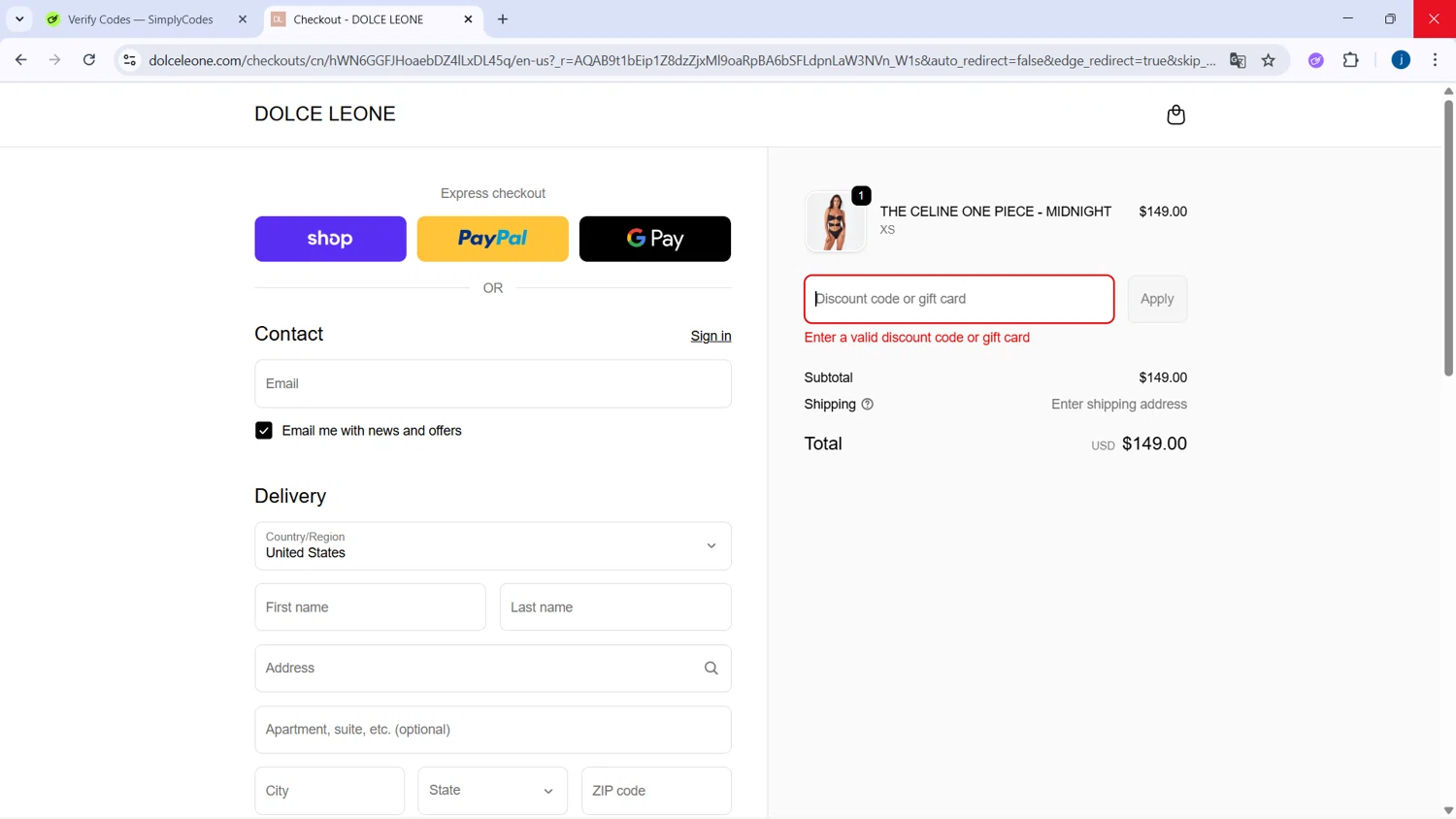1456x819 pixels.
Task: Open a new browser tab
Action: pyautogui.click(x=503, y=19)
